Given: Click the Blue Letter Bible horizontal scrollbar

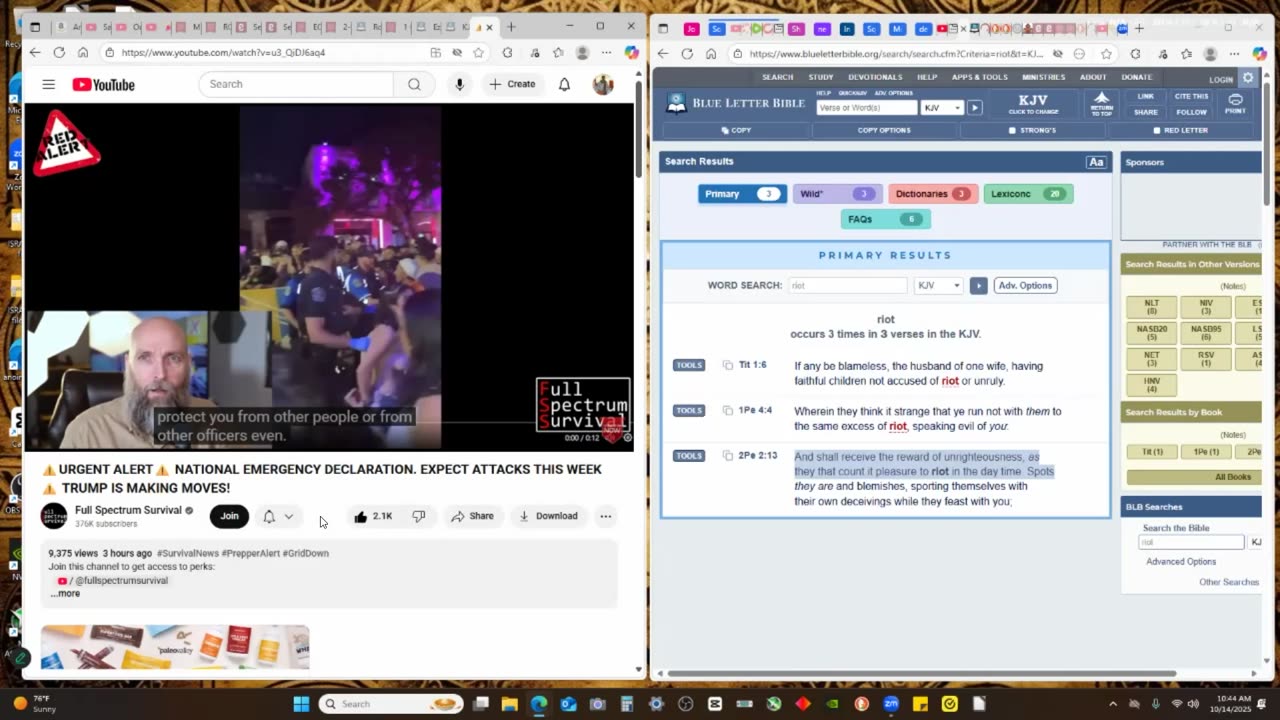Looking at the screenshot, I should (921, 673).
